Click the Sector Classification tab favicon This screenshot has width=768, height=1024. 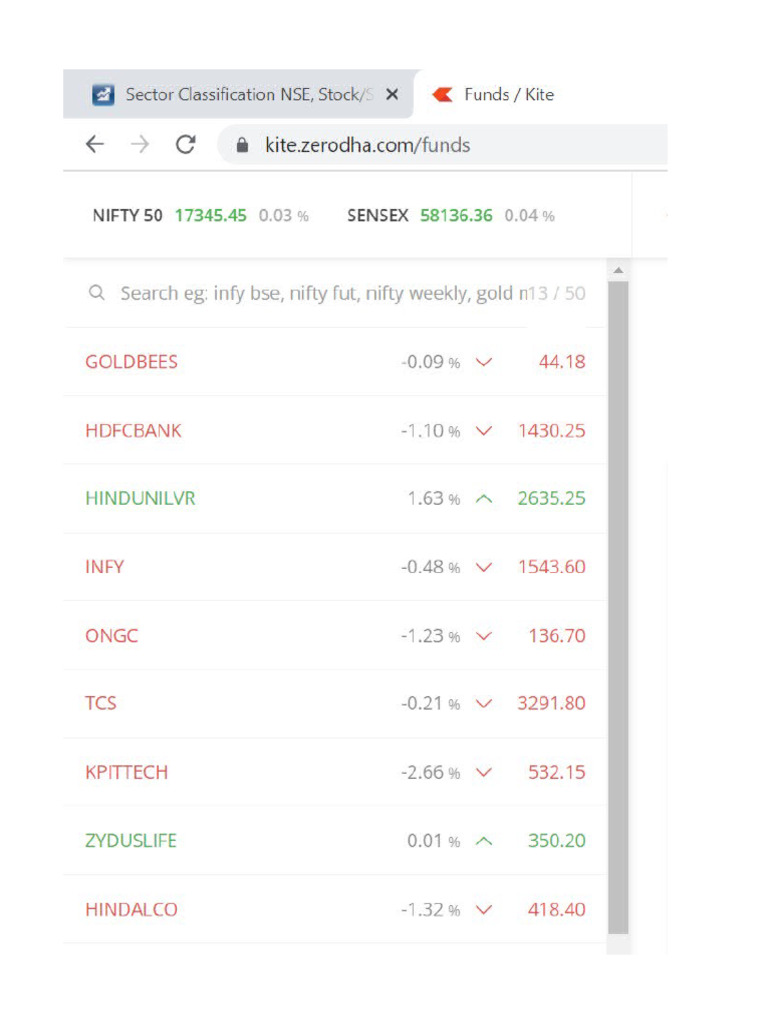pyautogui.click(x=103, y=95)
